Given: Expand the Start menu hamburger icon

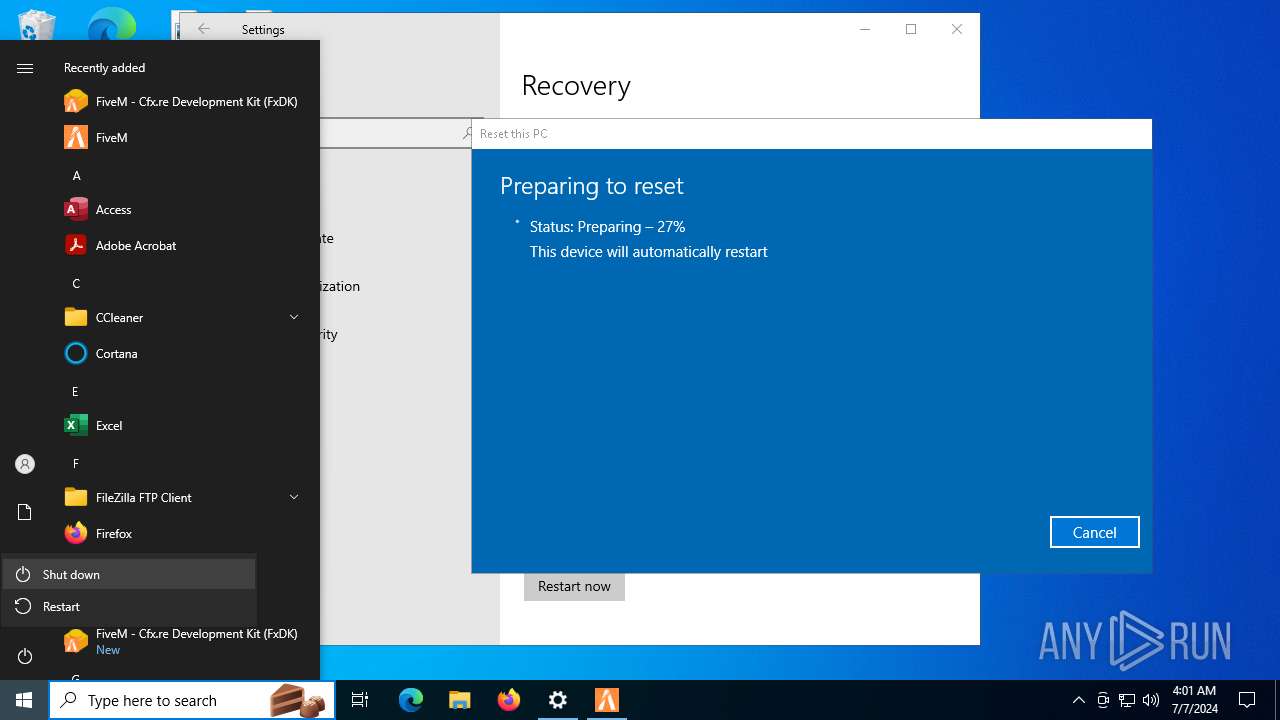Looking at the screenshot, I should pyautogui.click(x=25, y=68).
